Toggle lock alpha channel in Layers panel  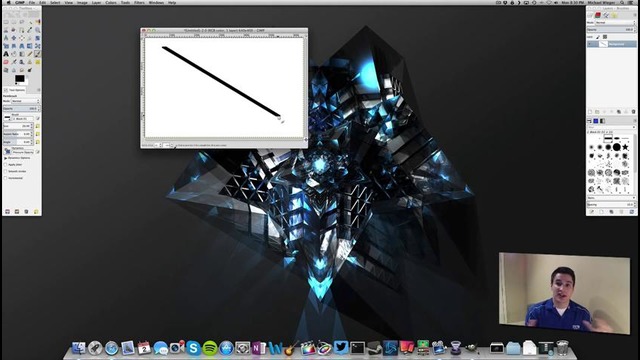(605, 37)
